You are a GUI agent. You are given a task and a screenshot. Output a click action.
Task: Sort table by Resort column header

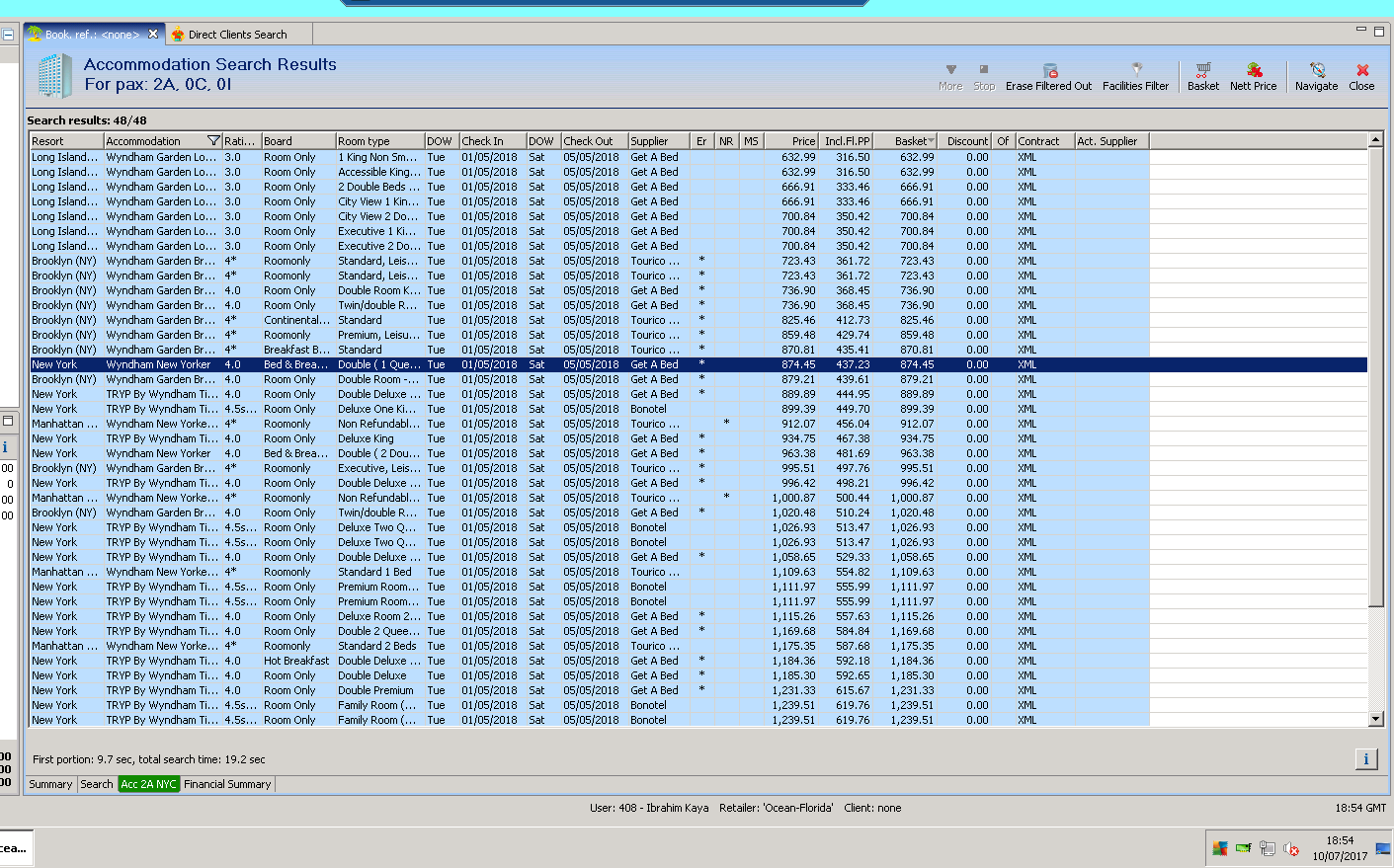tap(66, 141)
